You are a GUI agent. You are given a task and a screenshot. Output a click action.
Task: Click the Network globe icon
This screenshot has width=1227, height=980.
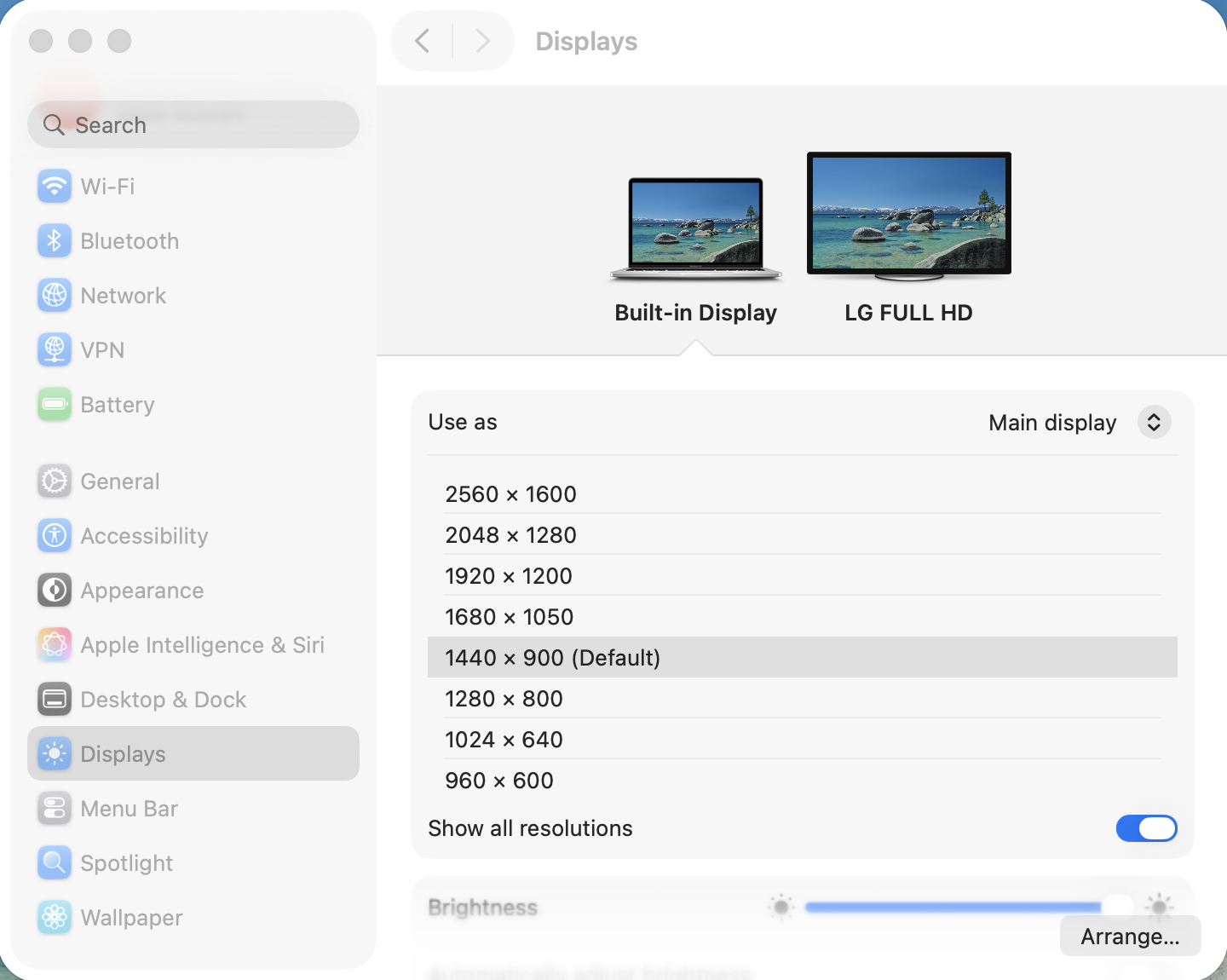55,296
